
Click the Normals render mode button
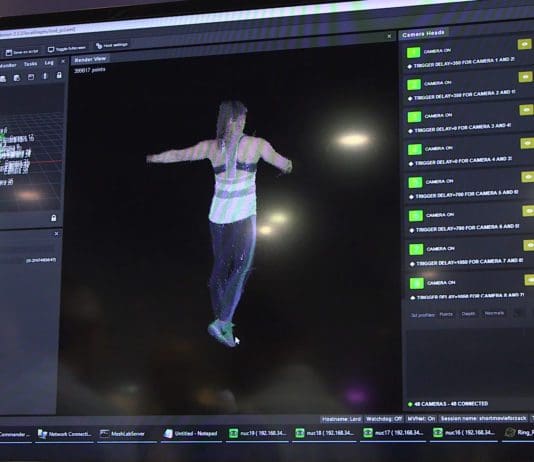pos(494,313)
